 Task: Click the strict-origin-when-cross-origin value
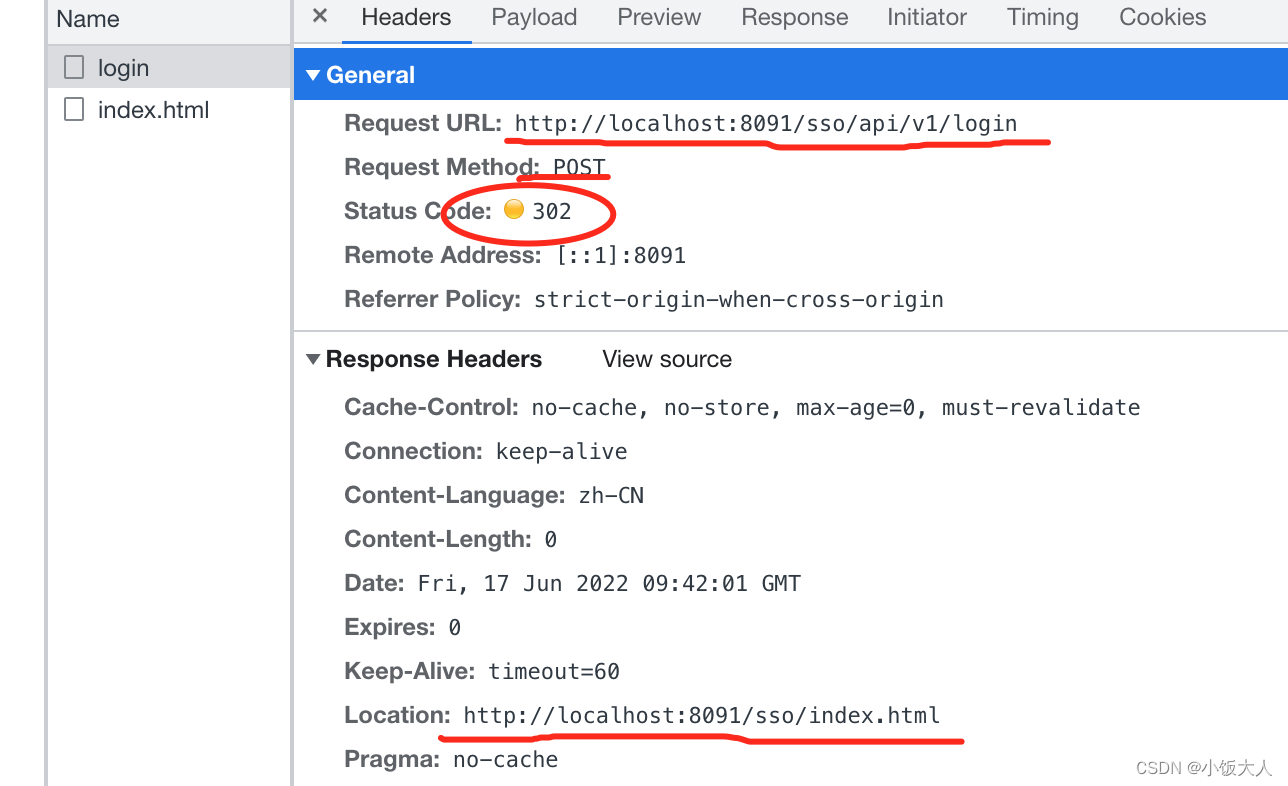[x=739, y=300]
